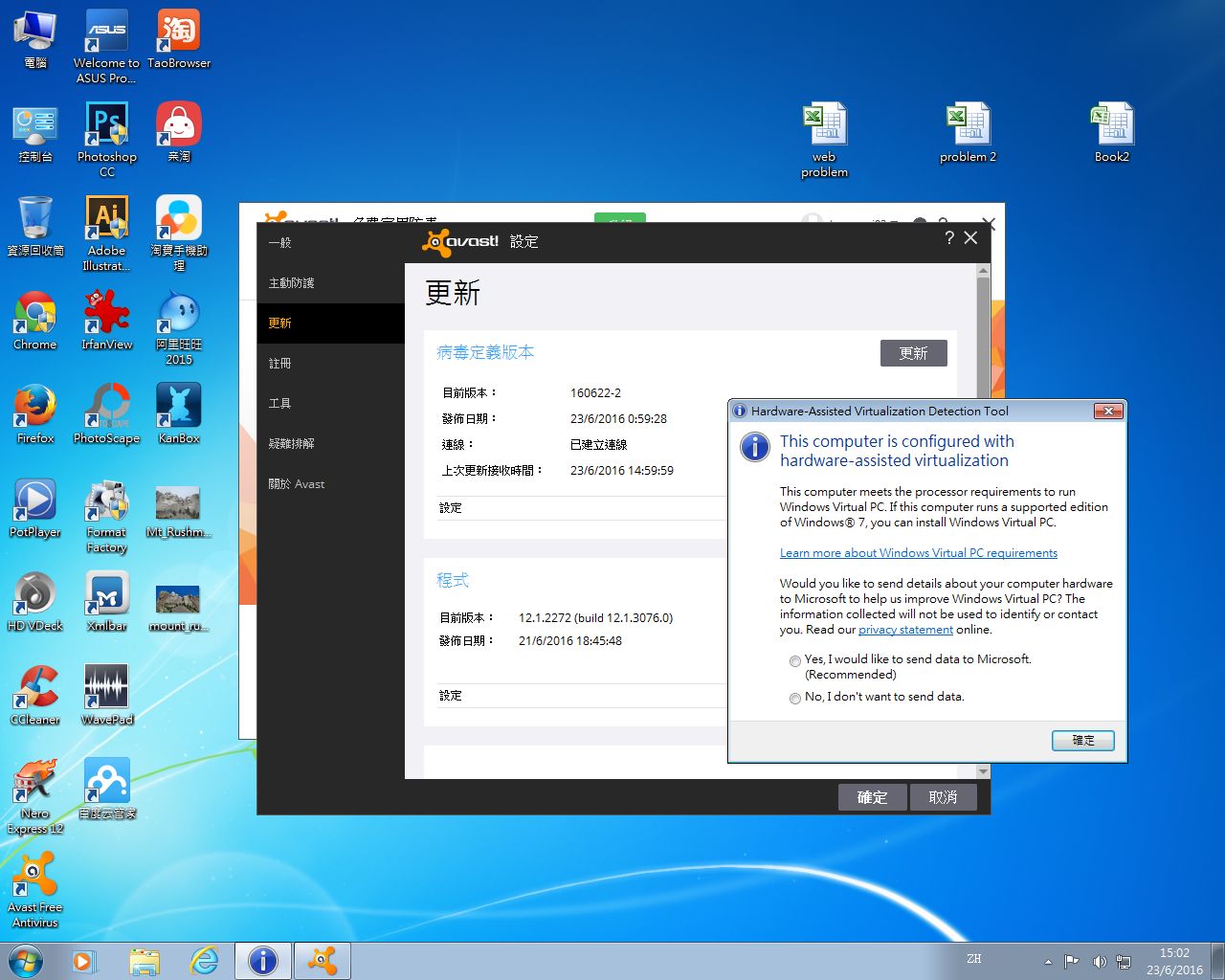
Task: Open Internet Explorer from the taskbar
Action: click(x=204, y=960)
